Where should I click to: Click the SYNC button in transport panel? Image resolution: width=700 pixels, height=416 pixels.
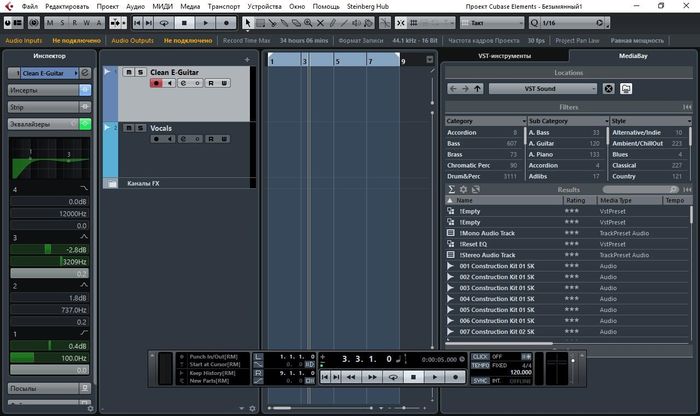point(480,381)
